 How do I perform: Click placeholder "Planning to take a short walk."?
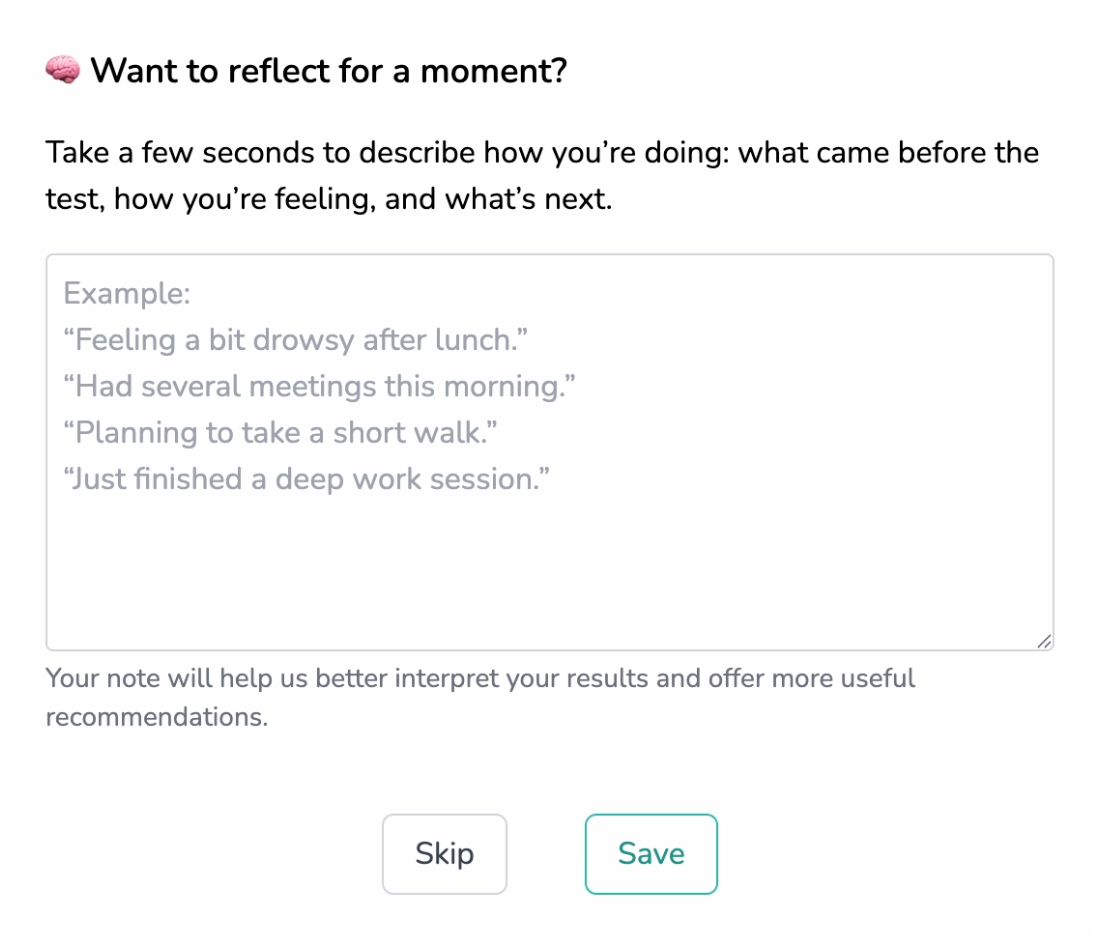click(x=281, y=433)
